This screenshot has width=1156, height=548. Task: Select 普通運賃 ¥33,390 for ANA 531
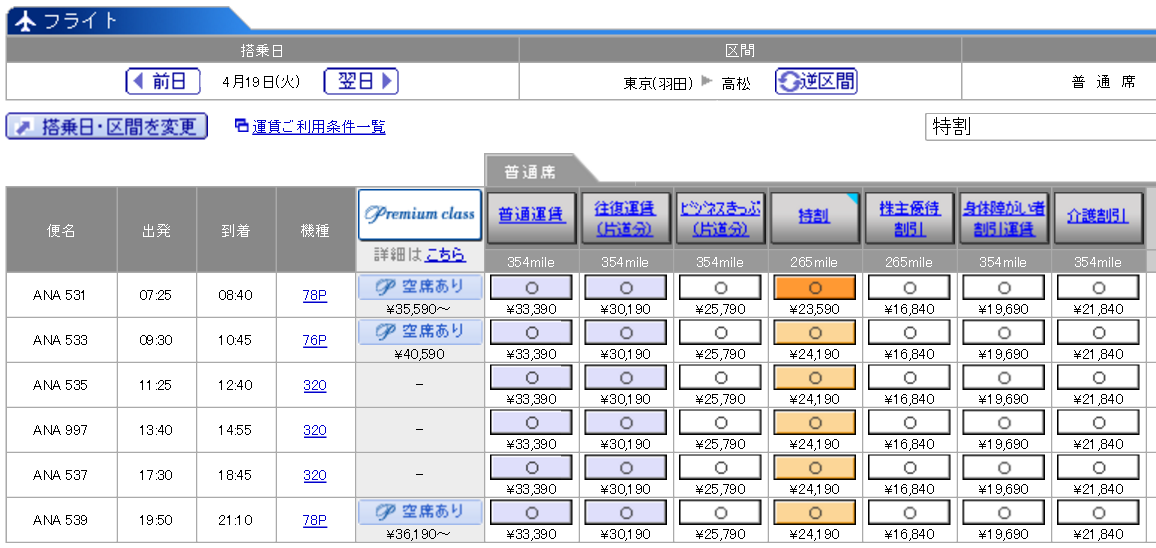[x=532, y=288]
